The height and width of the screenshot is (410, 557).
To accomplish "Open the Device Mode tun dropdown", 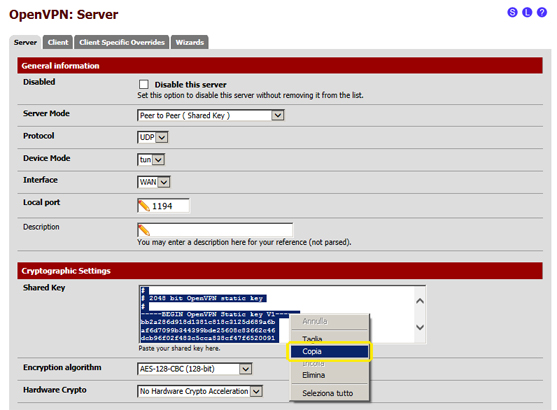I will click(x=151, y=160).
